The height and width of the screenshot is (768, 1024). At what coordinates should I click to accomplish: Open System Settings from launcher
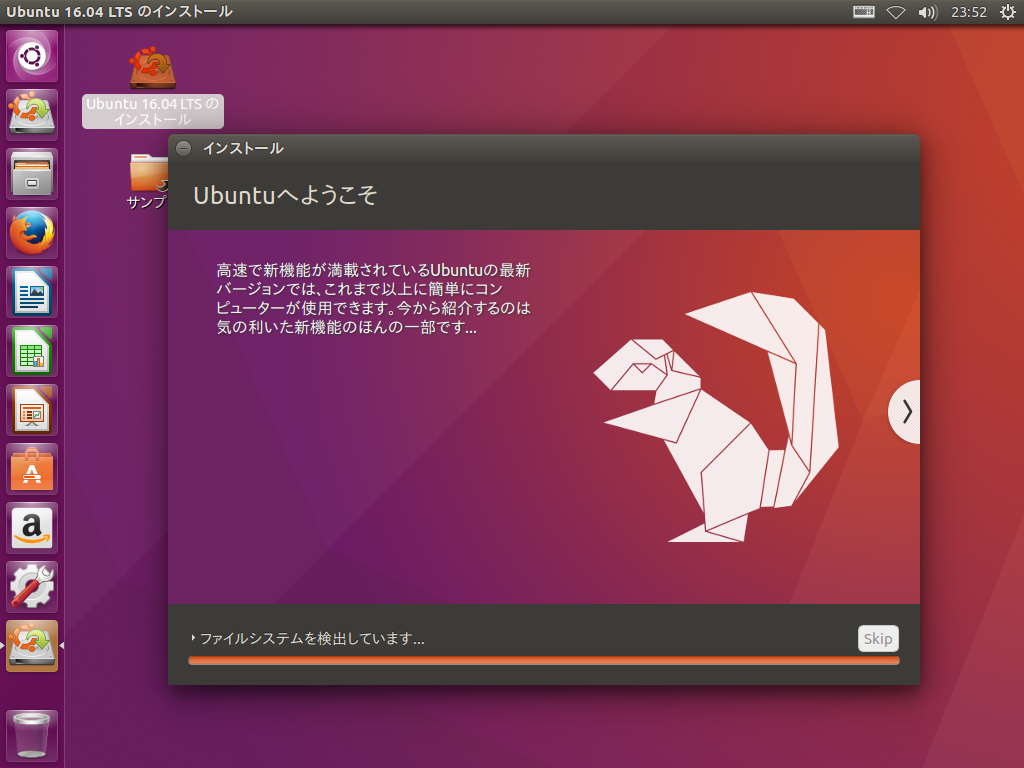(x=32, y=587)
